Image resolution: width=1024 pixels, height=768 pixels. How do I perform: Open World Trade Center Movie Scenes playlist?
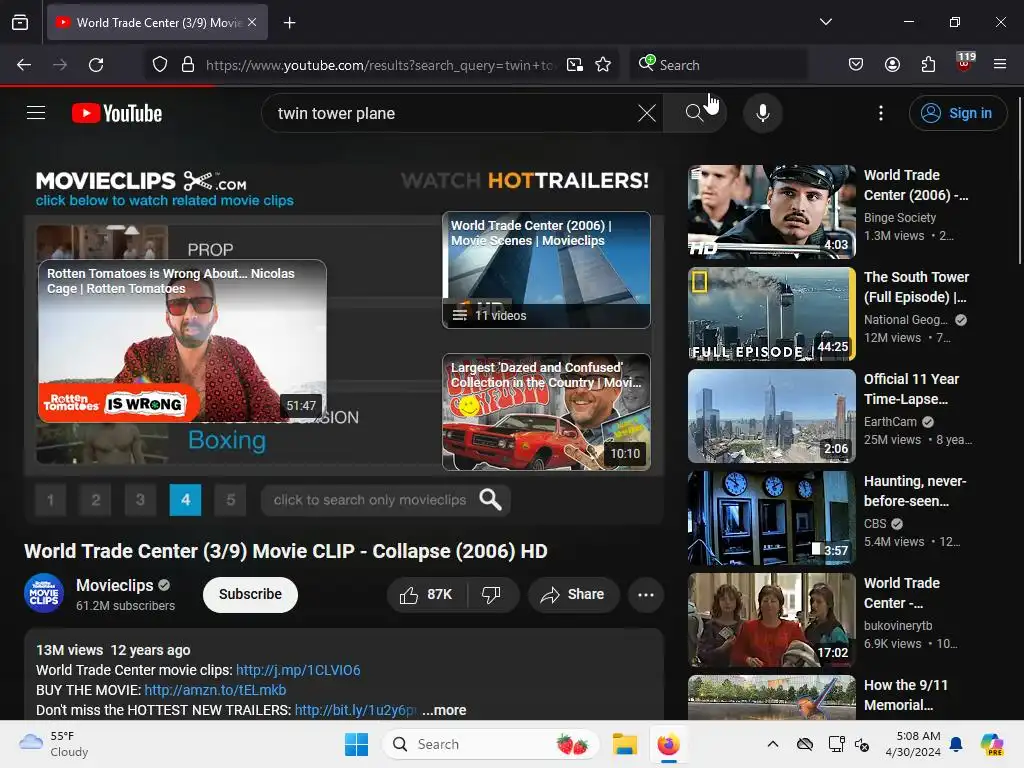pos(546,270)
